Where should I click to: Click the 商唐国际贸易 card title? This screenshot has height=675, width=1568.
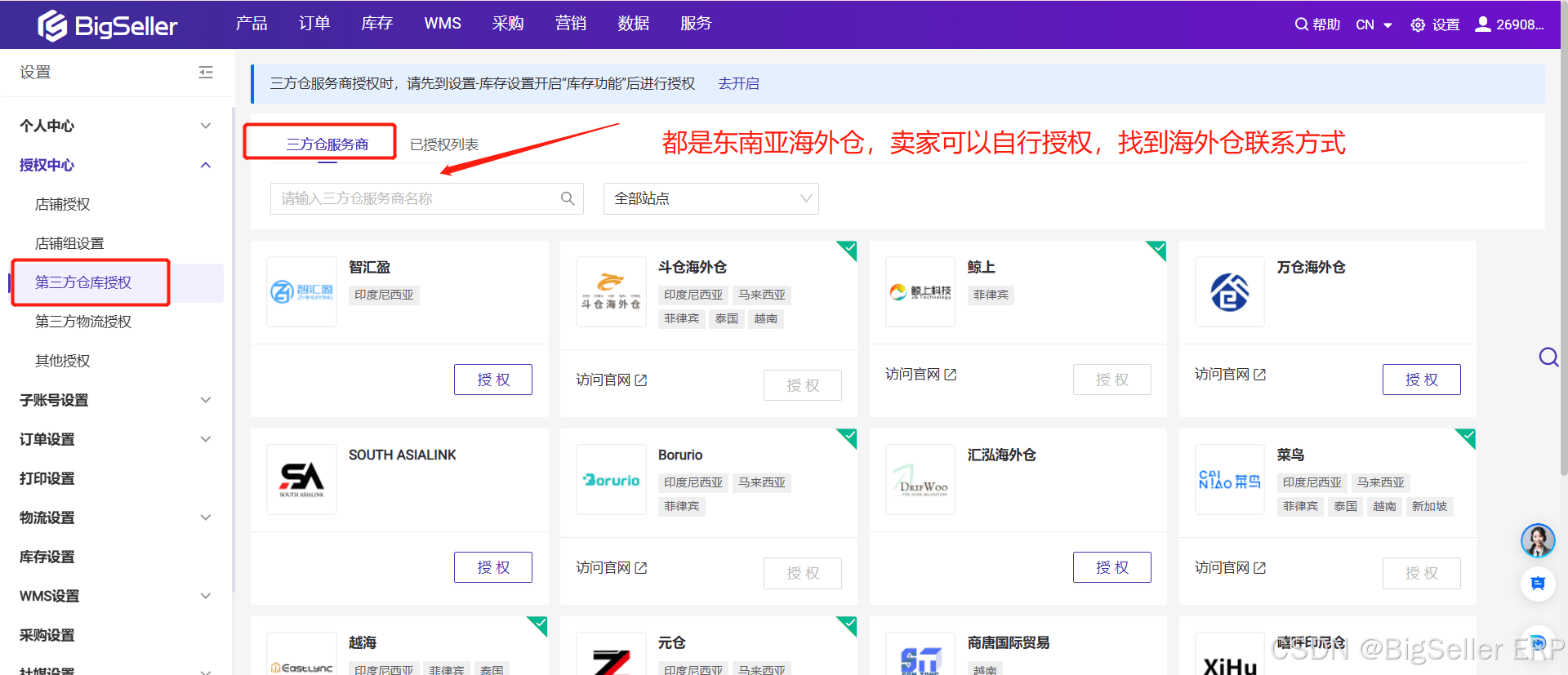click(x=1009, y=643)
